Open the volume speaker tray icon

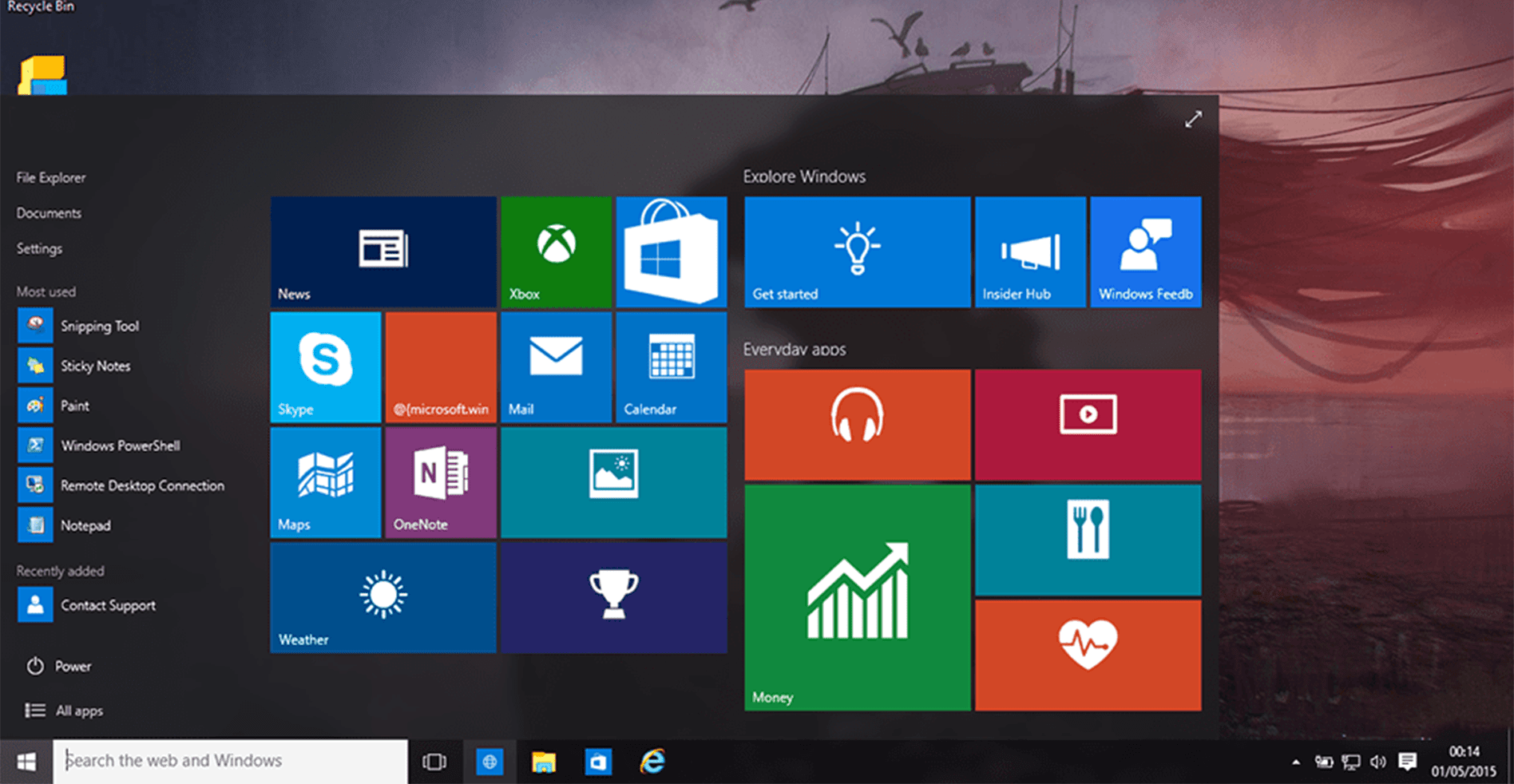[1378, 762]
